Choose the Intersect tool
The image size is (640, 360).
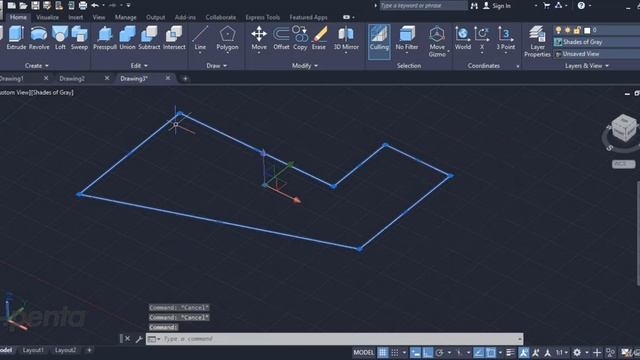(x=174, y=38)
